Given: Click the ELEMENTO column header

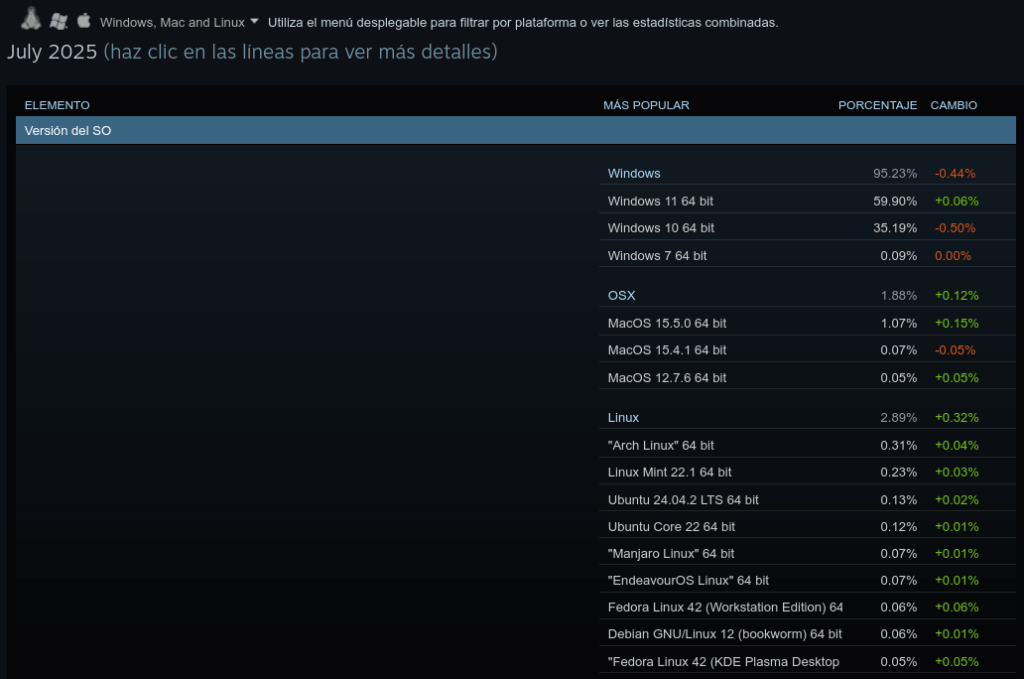Looking at the screenshot, I should 57,105.
